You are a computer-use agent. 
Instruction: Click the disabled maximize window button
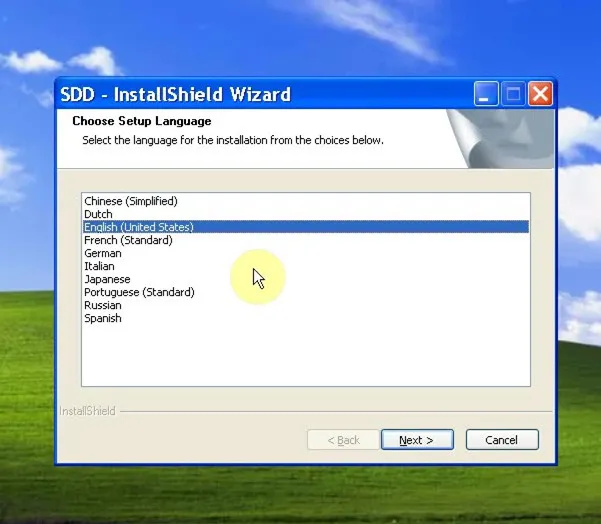[x=513, y=95]
